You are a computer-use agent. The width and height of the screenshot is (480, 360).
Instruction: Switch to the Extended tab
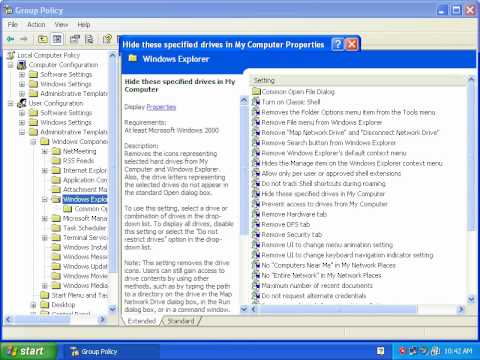(x=142, y=321)
